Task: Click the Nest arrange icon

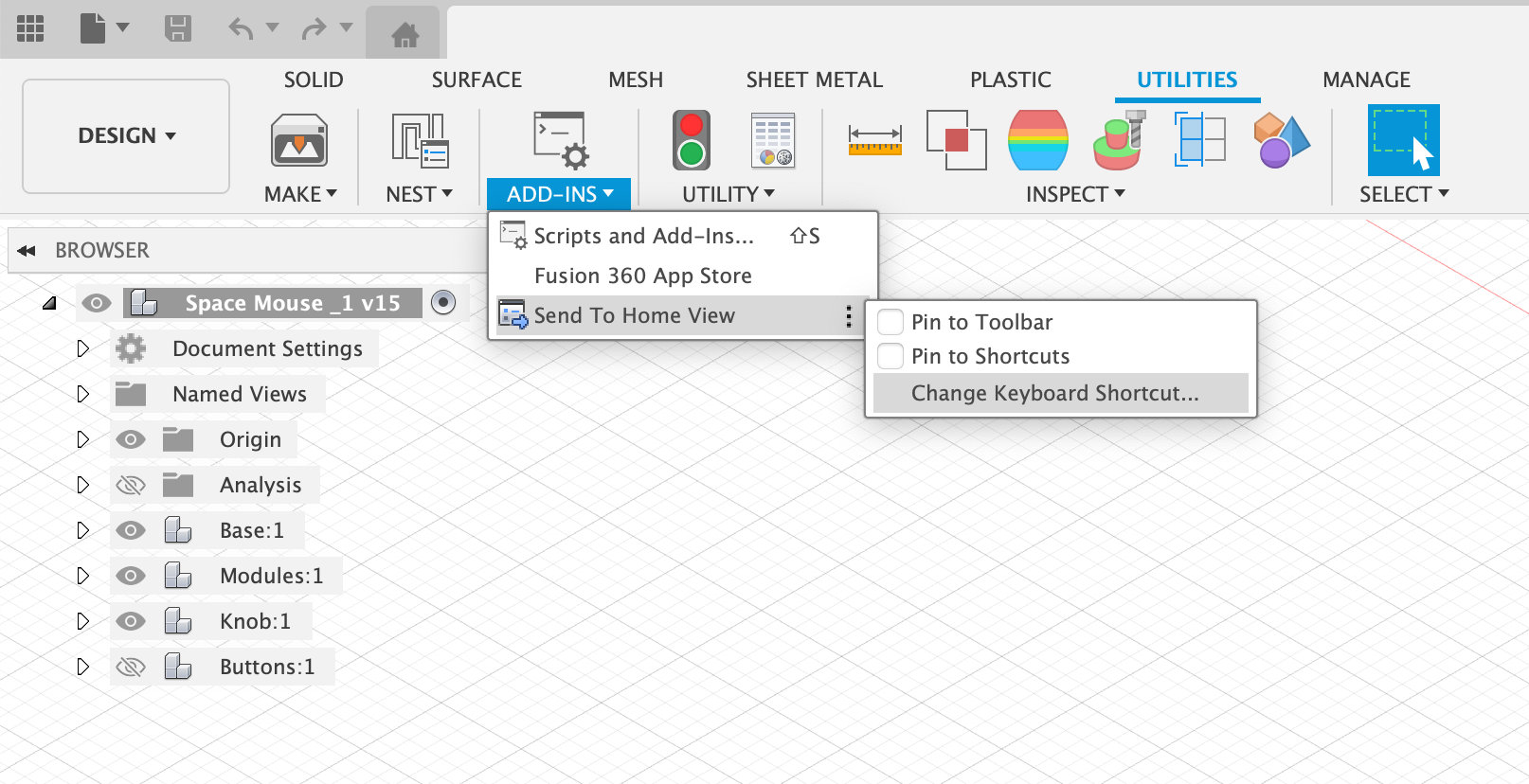Action: pyautogui.click(x=420, y=141)
